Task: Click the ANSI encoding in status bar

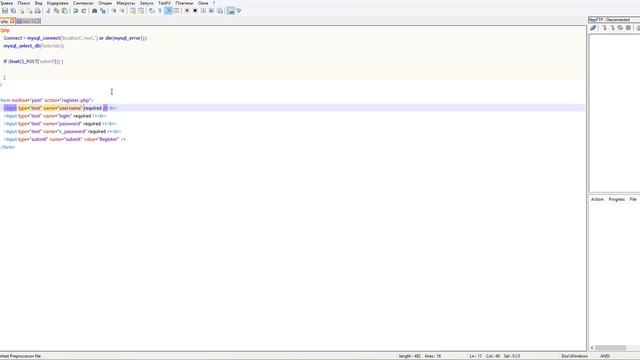Action: pos(604,356)
